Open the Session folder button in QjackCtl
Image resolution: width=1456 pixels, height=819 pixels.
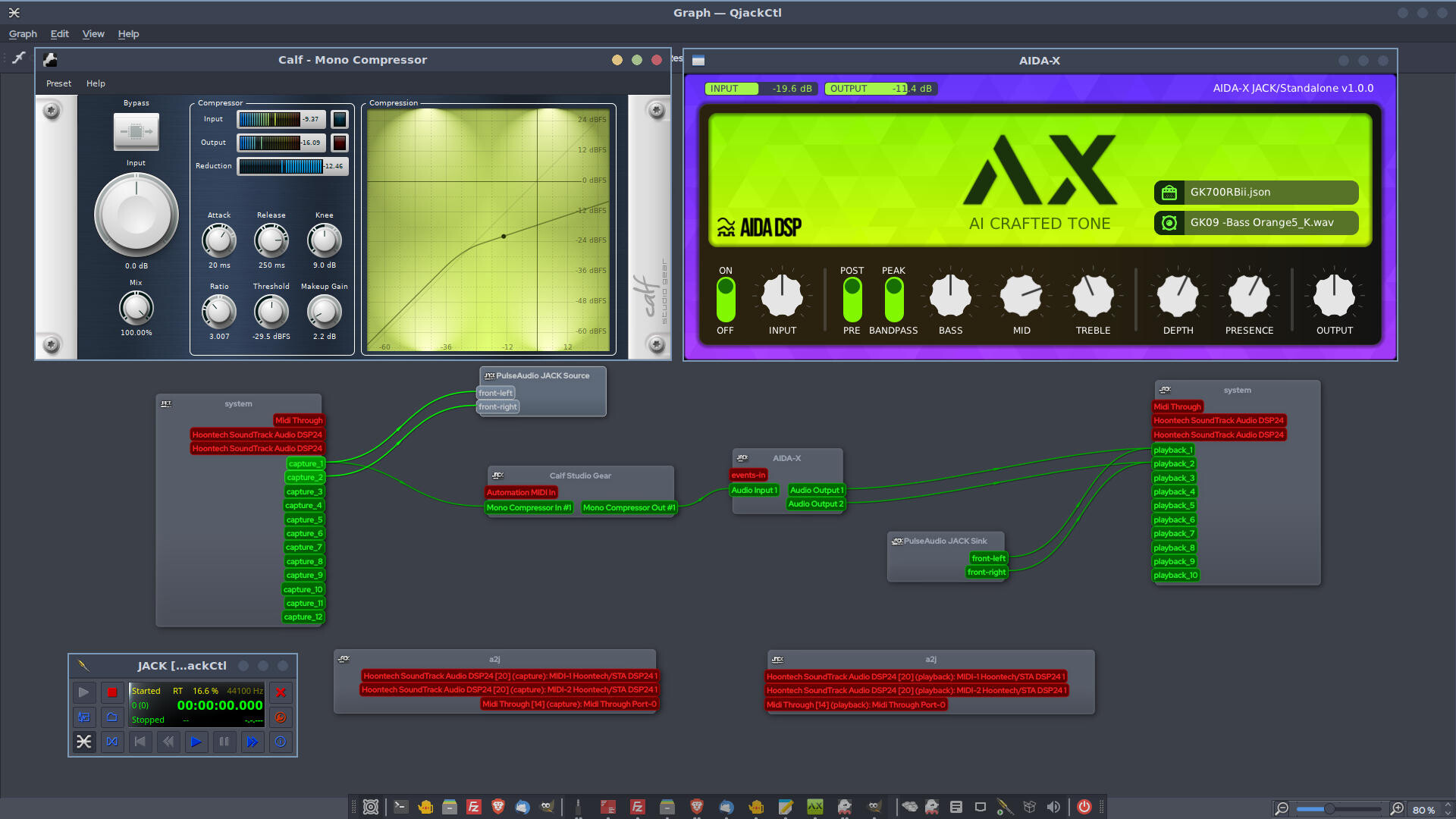coord(111,717)
